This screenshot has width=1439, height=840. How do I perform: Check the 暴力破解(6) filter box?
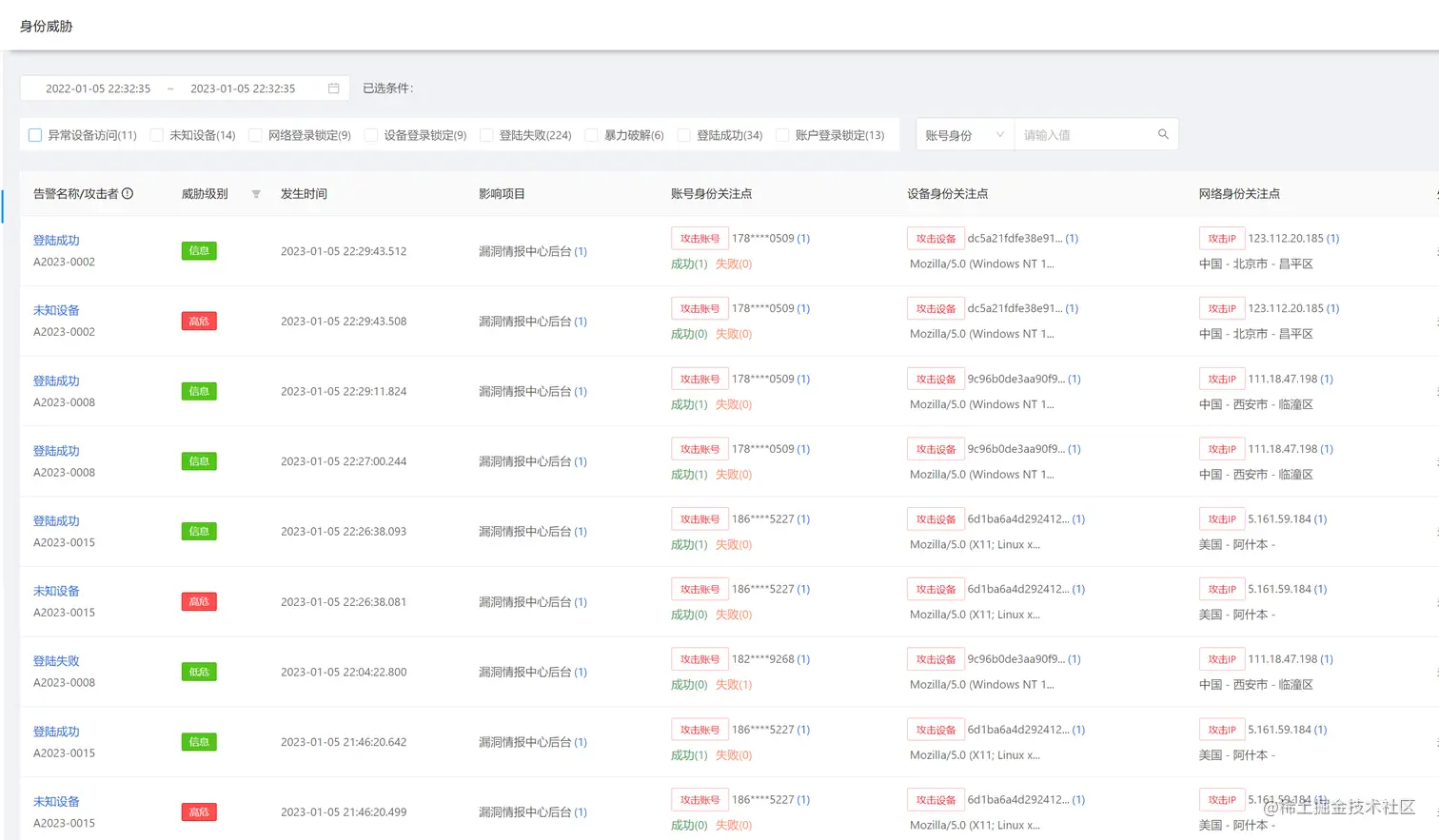[591, 135]
